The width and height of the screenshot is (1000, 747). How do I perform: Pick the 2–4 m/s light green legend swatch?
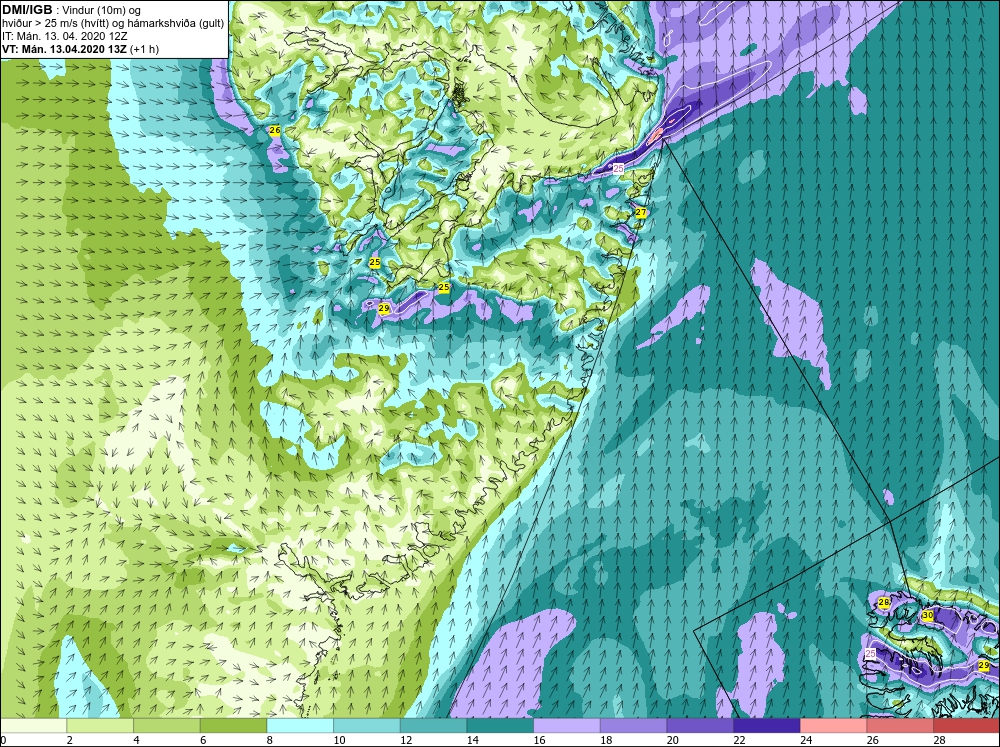pyautogui.click(x=99, y=725)
